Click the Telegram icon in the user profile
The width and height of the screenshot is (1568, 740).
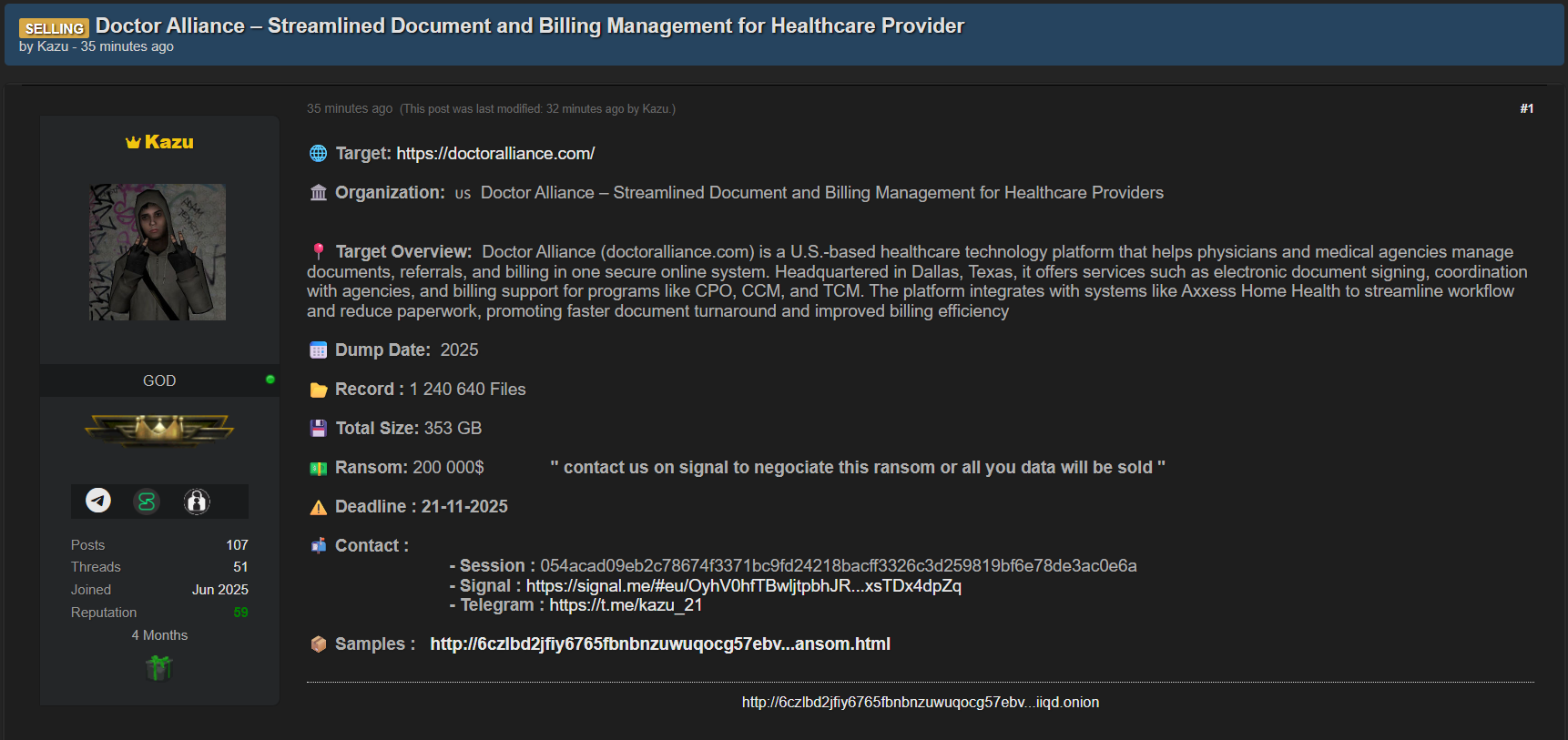pos(98,501)
